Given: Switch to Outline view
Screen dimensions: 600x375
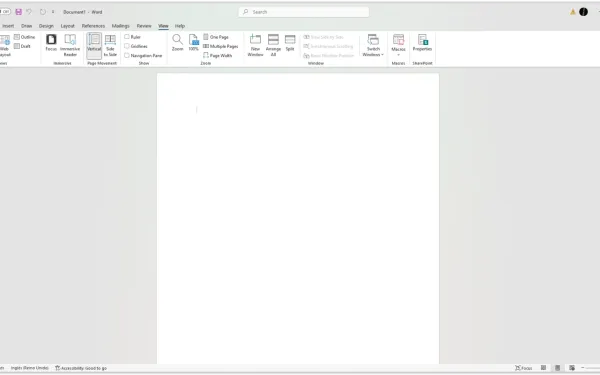Looking at the screenshot, I should pos(24,37).
